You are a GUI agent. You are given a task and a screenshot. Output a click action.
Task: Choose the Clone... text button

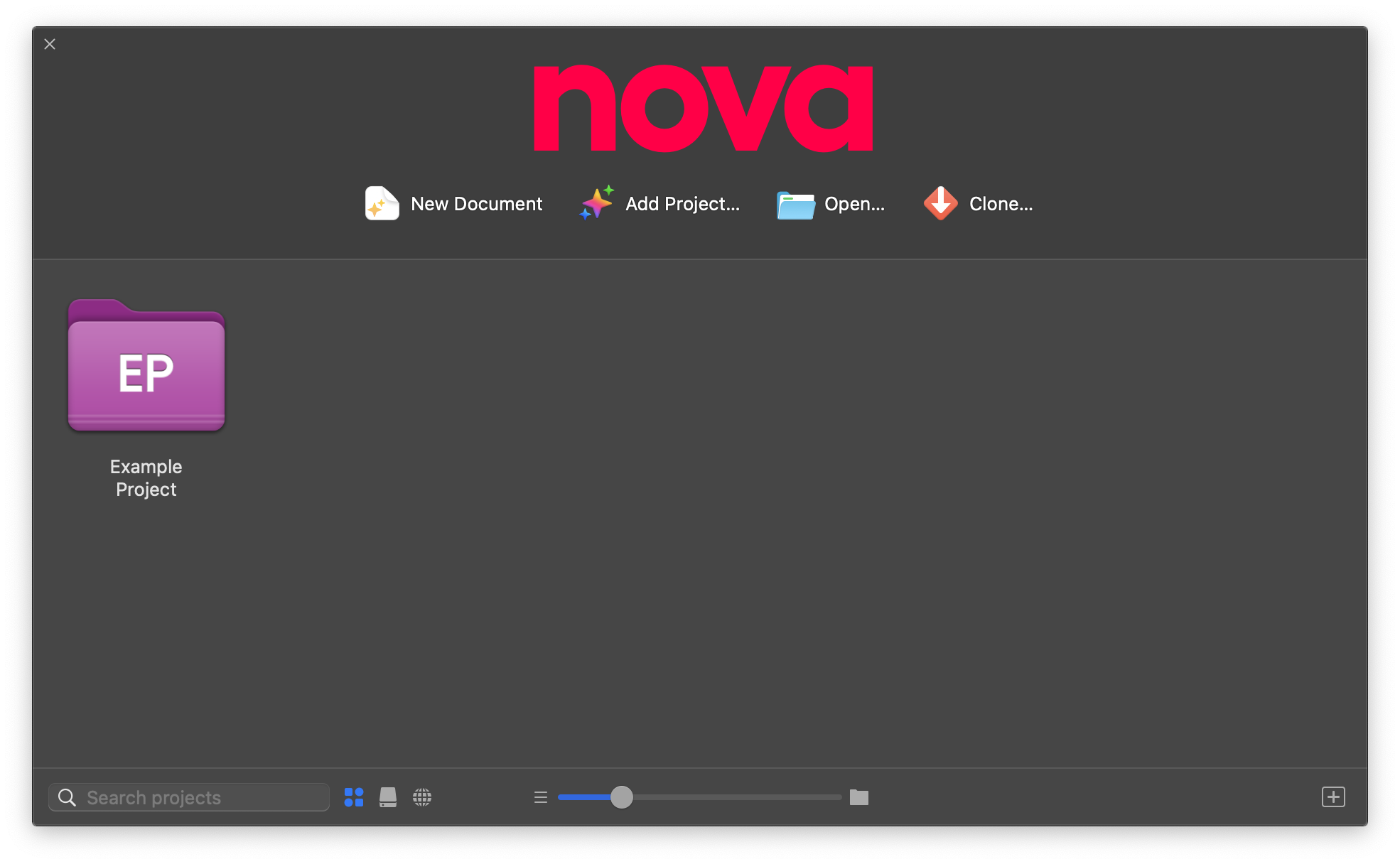click(x=1001, y=204)
